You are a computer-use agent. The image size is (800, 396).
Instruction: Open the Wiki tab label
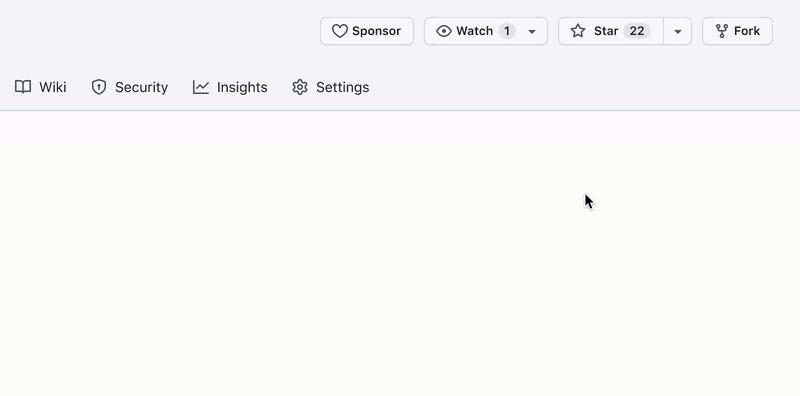(x=53, y=87)
